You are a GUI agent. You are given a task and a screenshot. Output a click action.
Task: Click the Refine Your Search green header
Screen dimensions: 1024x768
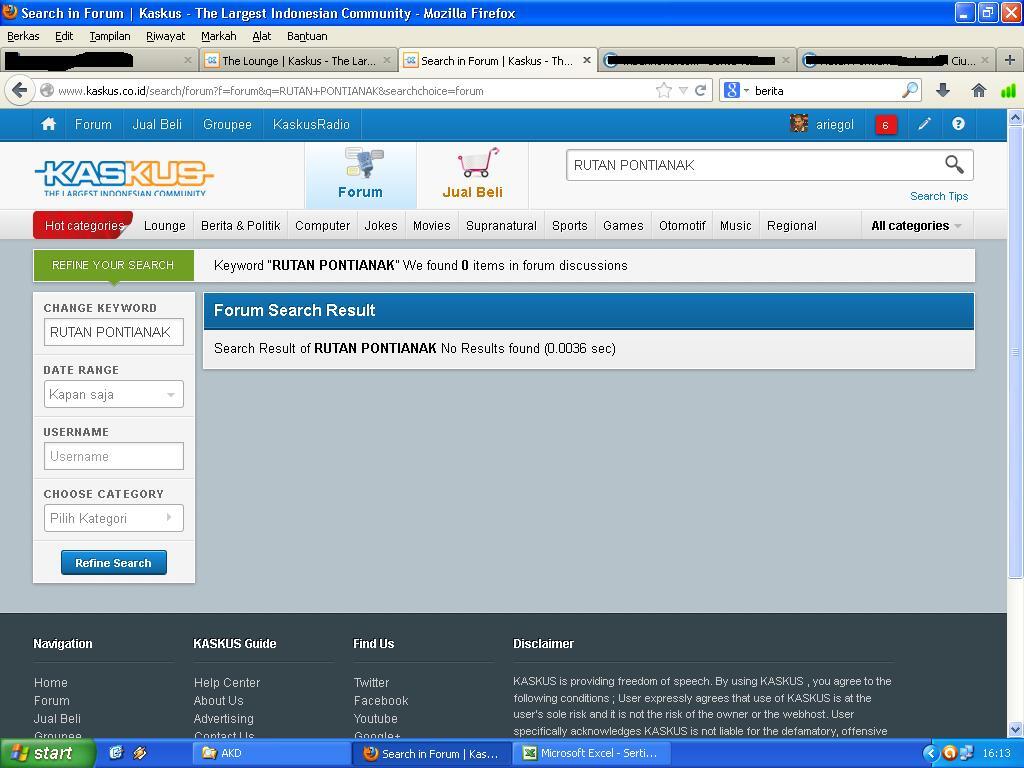coord(114,264)
